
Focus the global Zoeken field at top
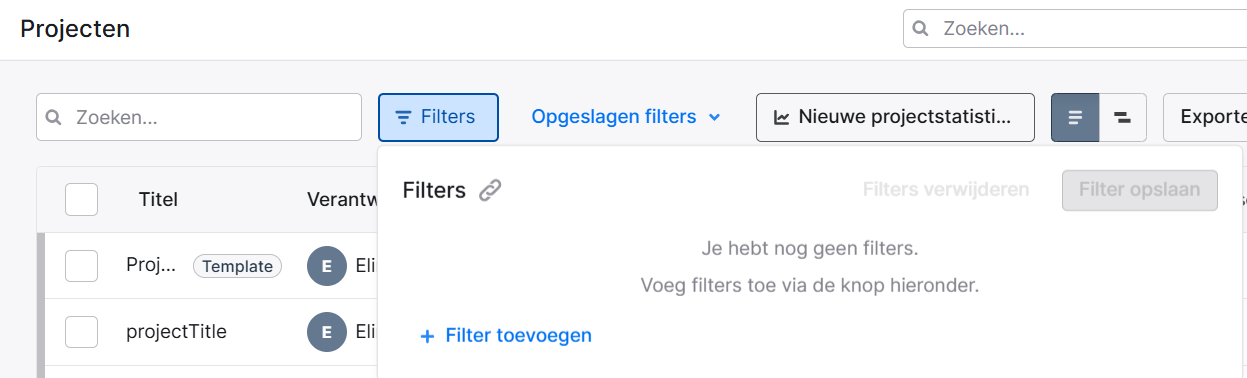pyautogui.click(x=1075, y=29)
